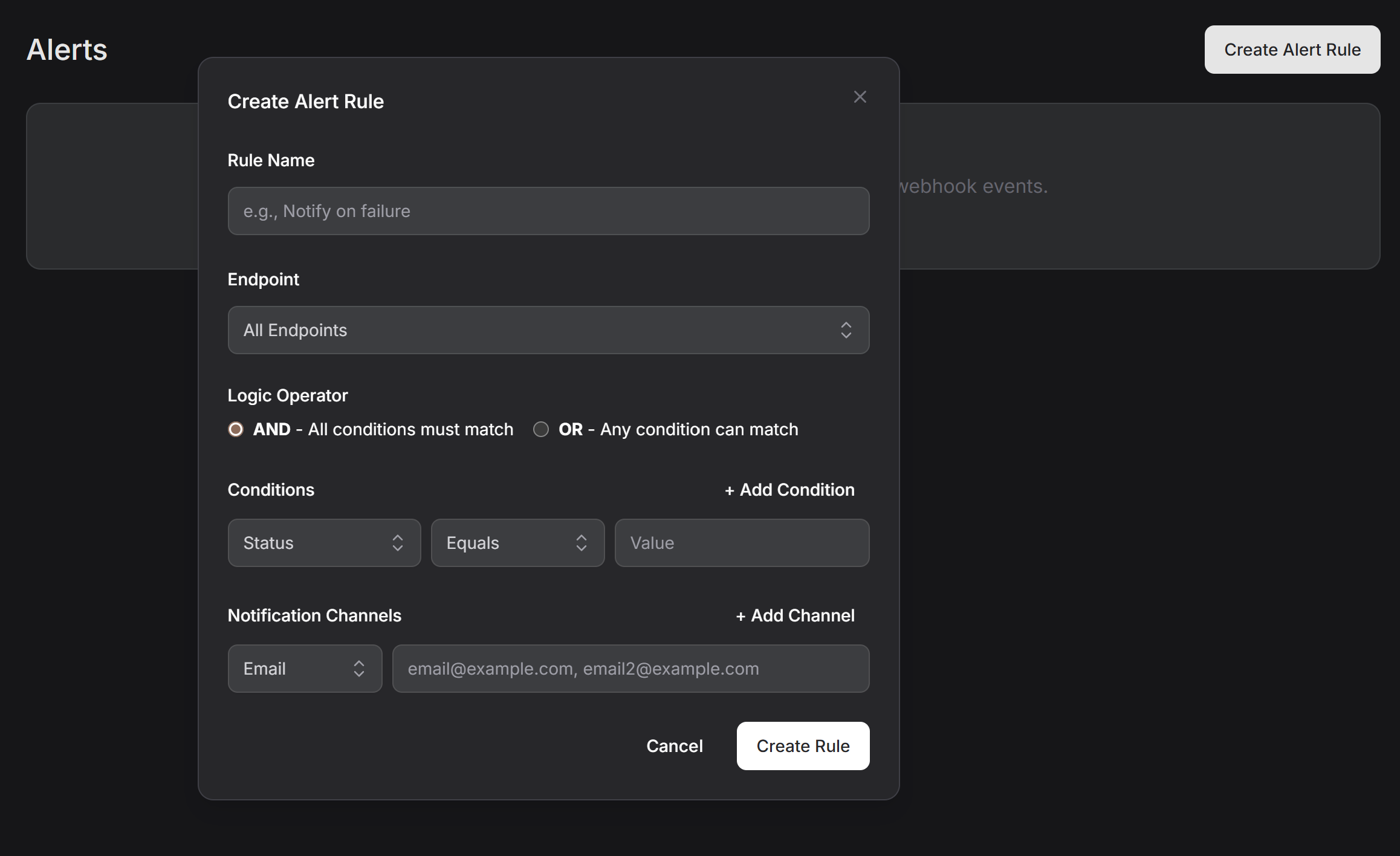Open the All Endpoints dropdown
1400x856 pixels.
pos(548,330)
